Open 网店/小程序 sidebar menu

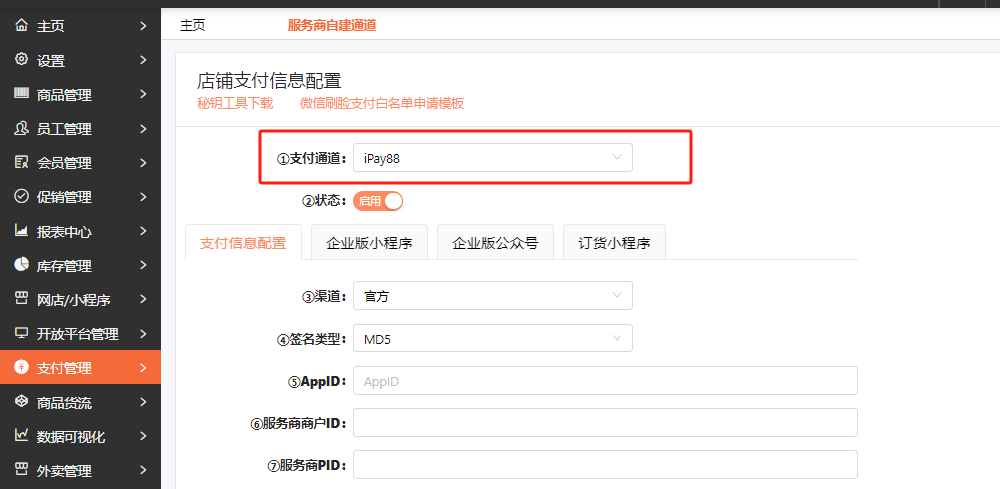point(80,299)
